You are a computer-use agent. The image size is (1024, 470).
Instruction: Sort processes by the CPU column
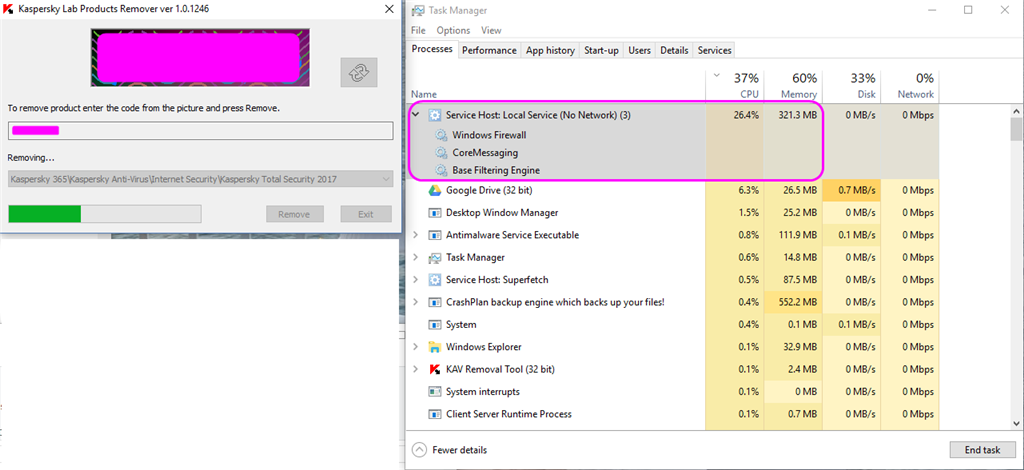coord(735,86)
